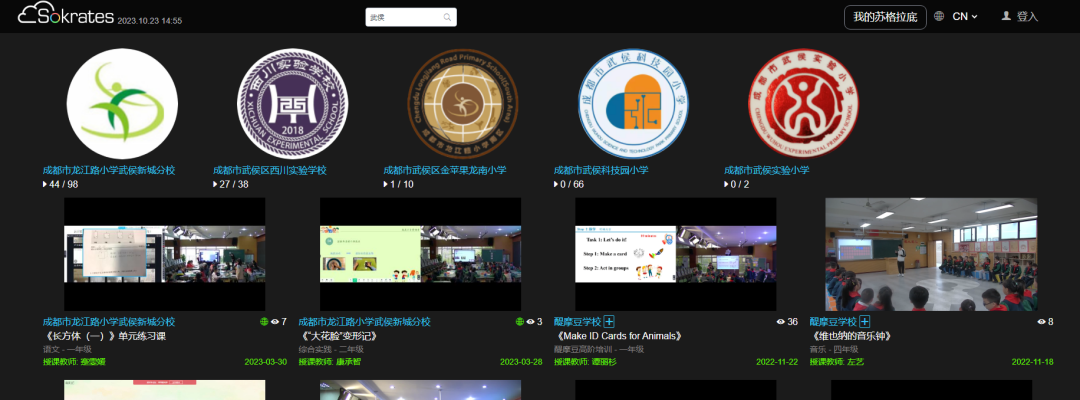Click the globe language icon
This screenshot has width=1080, height=400.
pos(939,17)
